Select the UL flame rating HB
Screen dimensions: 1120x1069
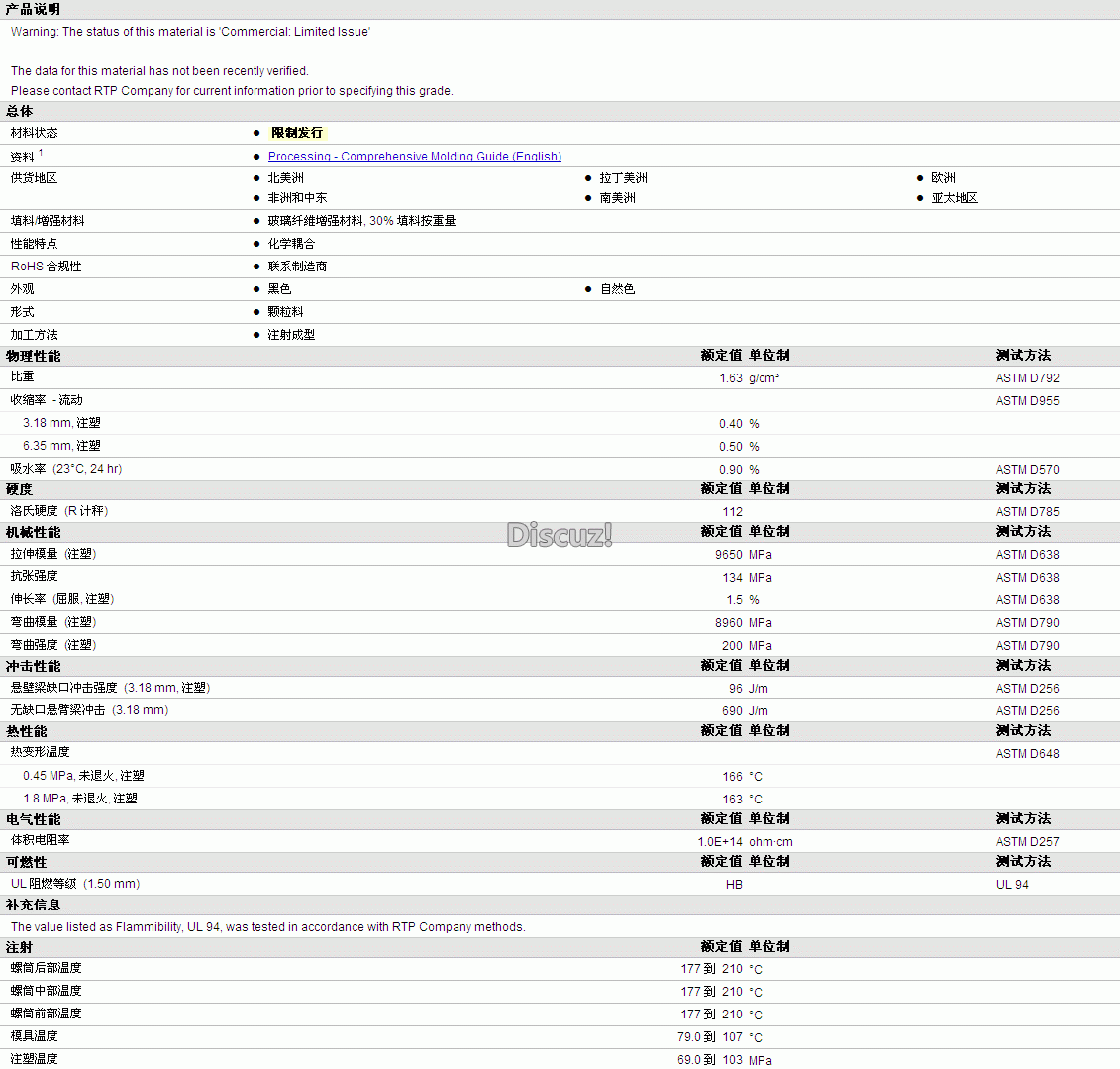[x=734, y=886]
